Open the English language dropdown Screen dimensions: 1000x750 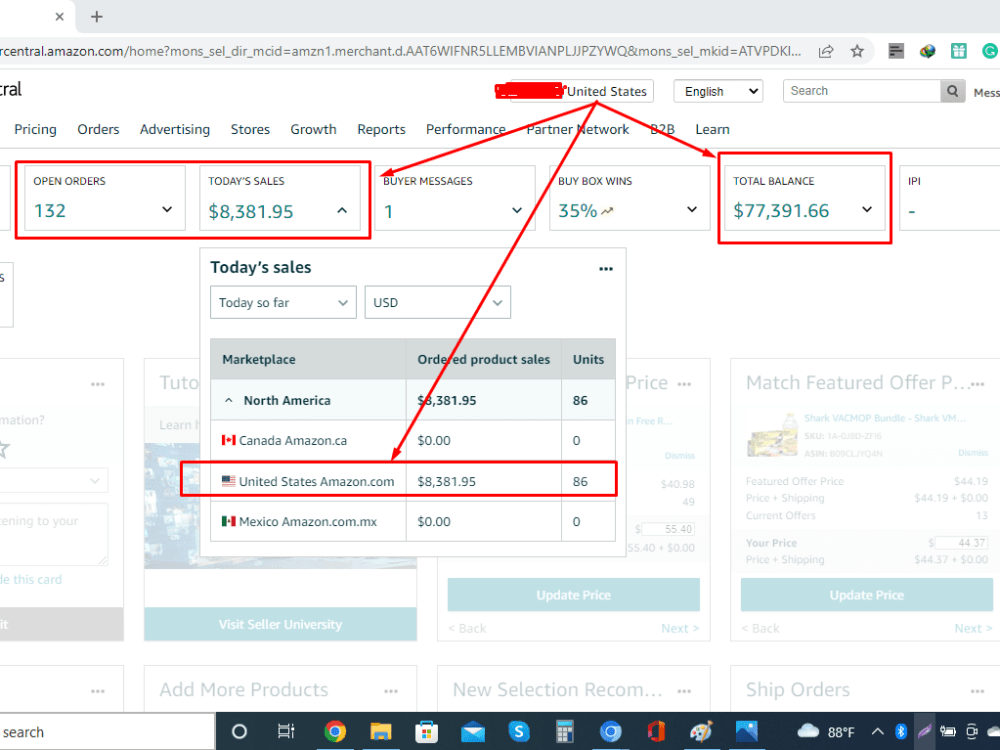pos(718,91)
